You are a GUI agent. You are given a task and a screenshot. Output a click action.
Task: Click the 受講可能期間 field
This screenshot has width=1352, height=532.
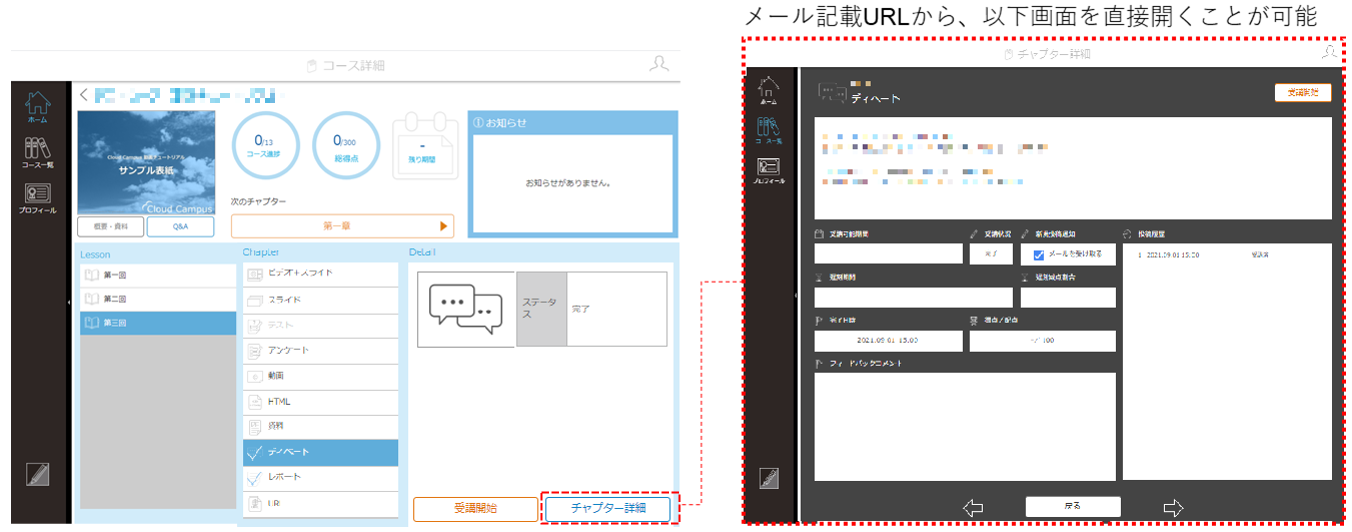coord(888,253)
